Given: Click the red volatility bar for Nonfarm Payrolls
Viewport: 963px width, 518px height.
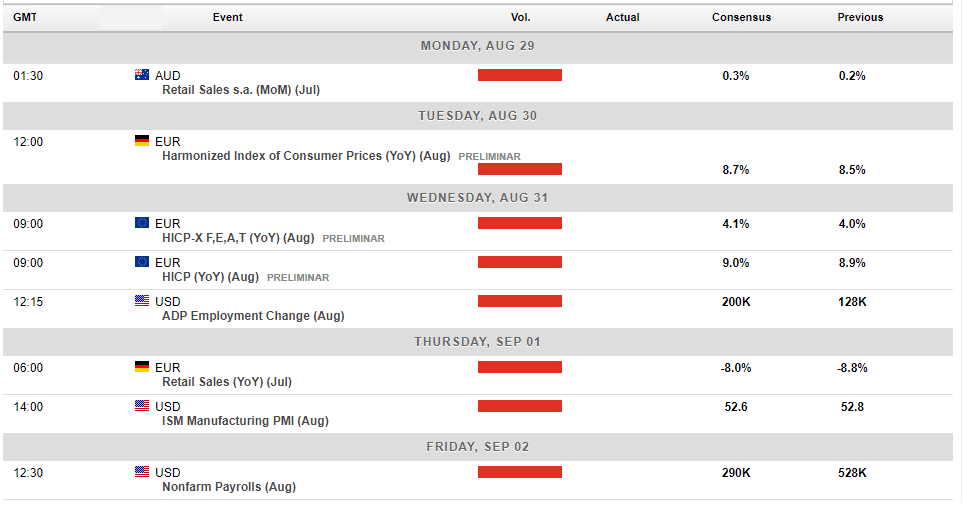Looking at the screenshot, I should click(520, 472).
